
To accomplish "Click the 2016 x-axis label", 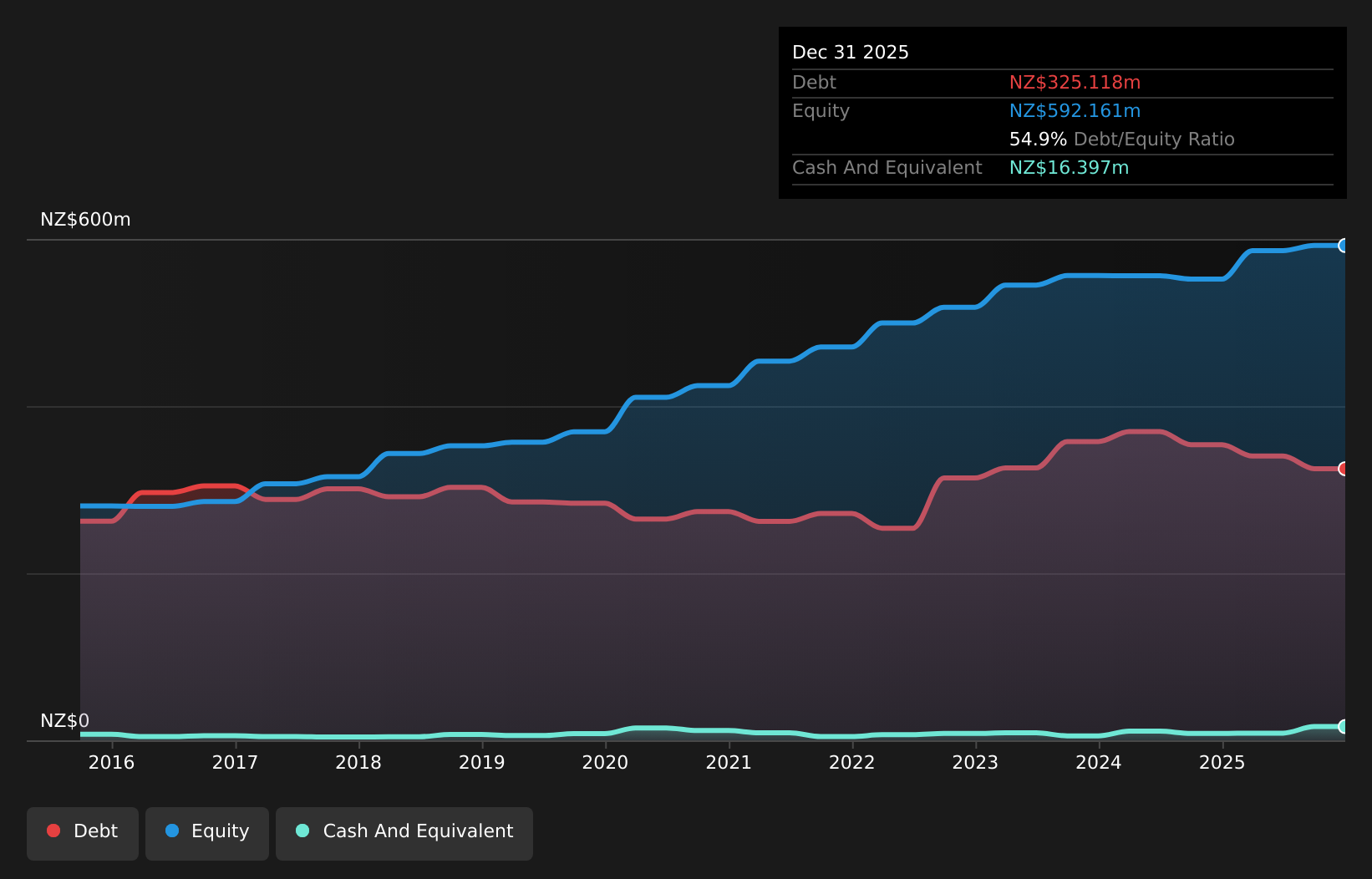I will pos(111,762).
